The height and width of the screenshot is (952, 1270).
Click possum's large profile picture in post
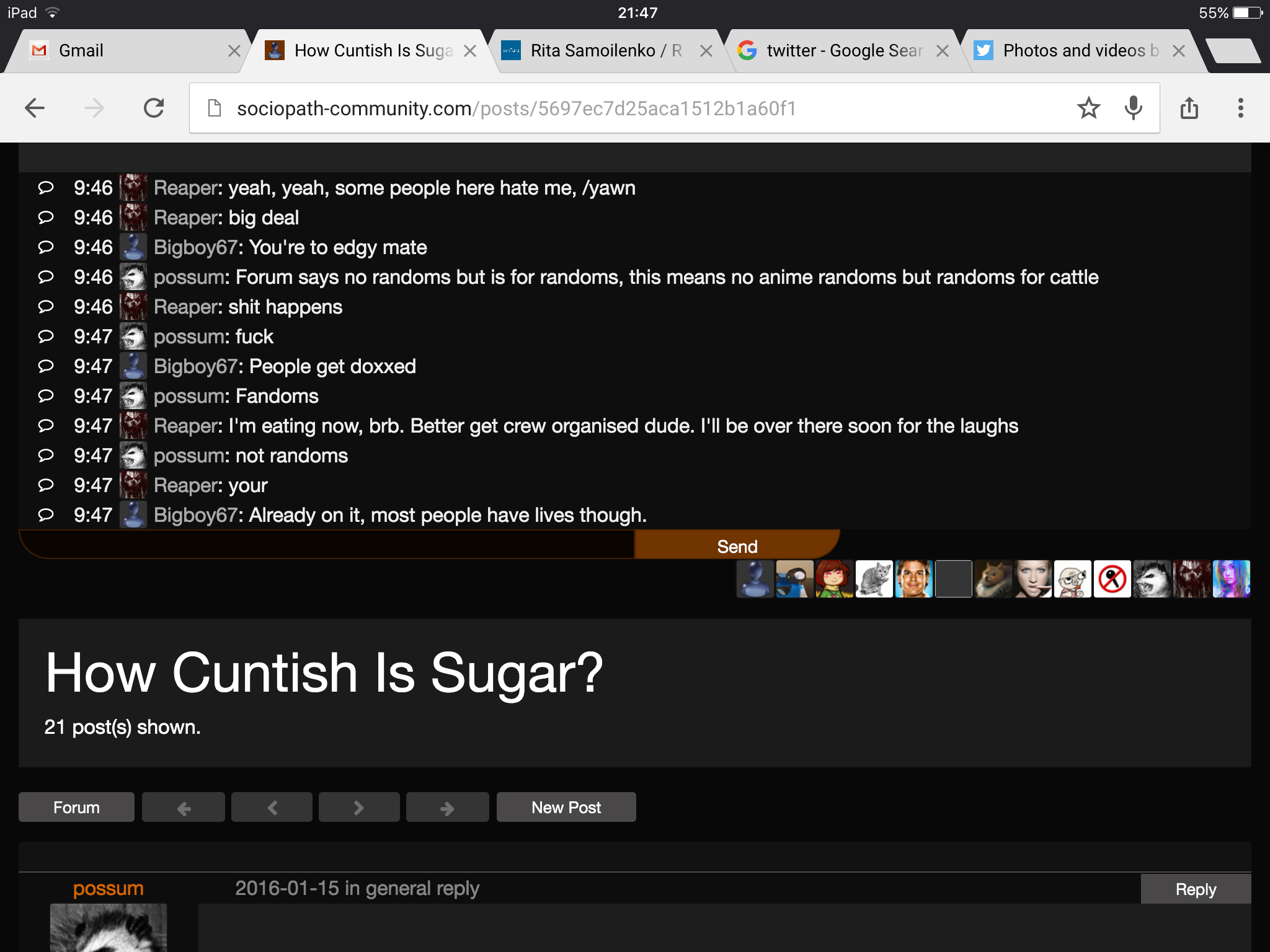[109, 928]
